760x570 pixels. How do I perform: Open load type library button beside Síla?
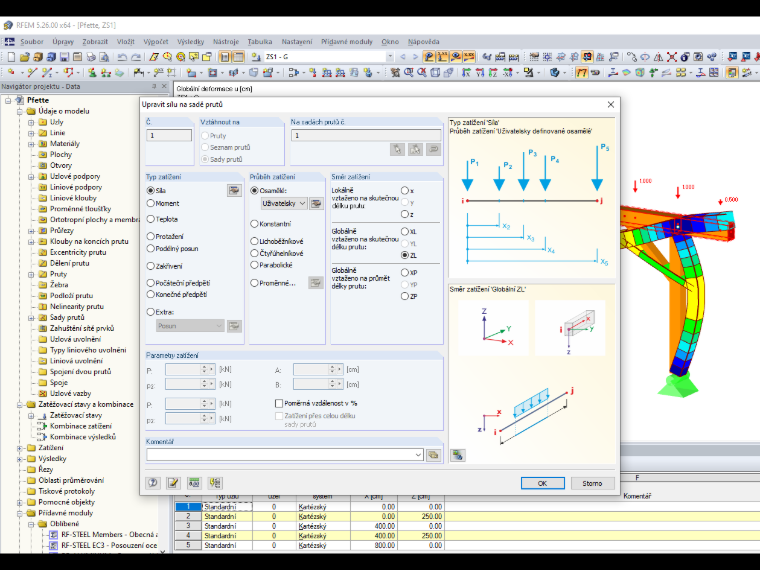[x=234, y=190]
